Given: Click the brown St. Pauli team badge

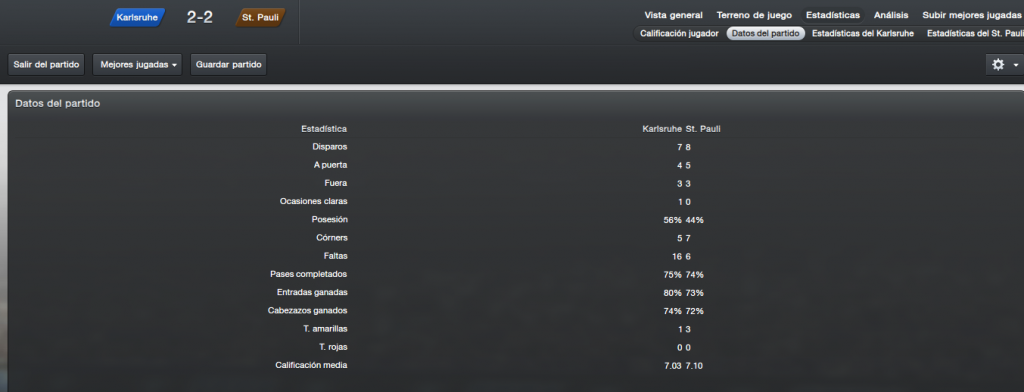Looking at the screenshot, I should [x=261, y=18].
